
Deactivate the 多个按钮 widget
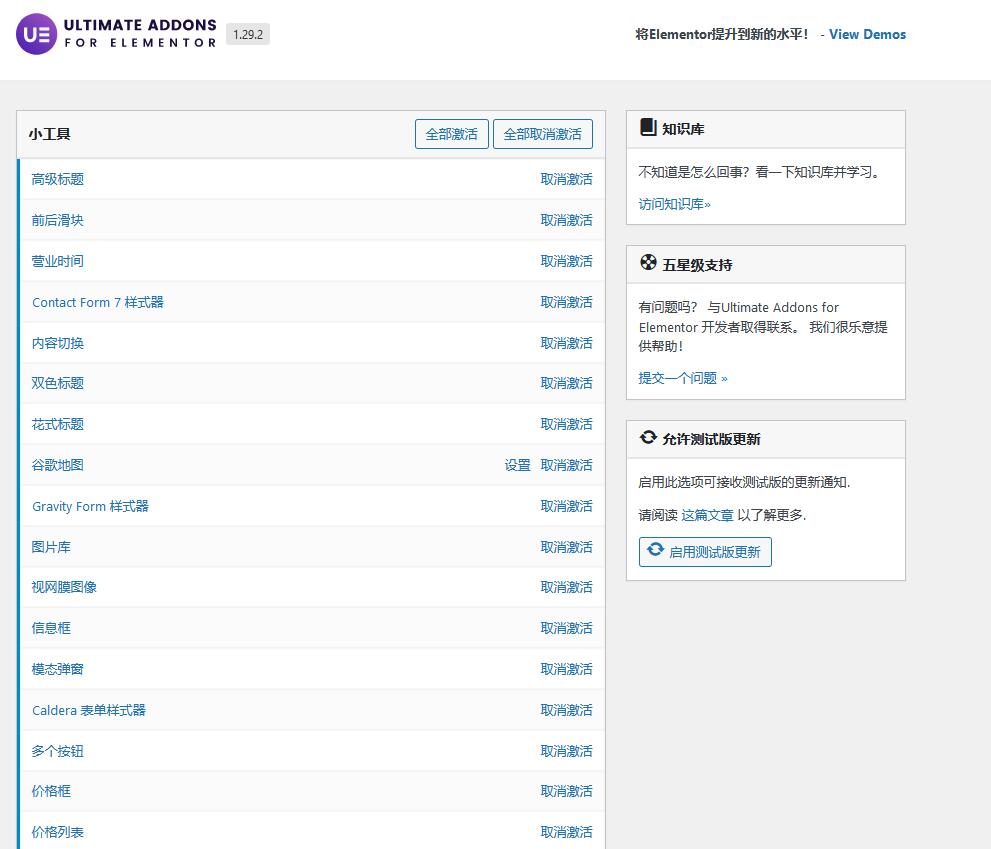point(566,751)
